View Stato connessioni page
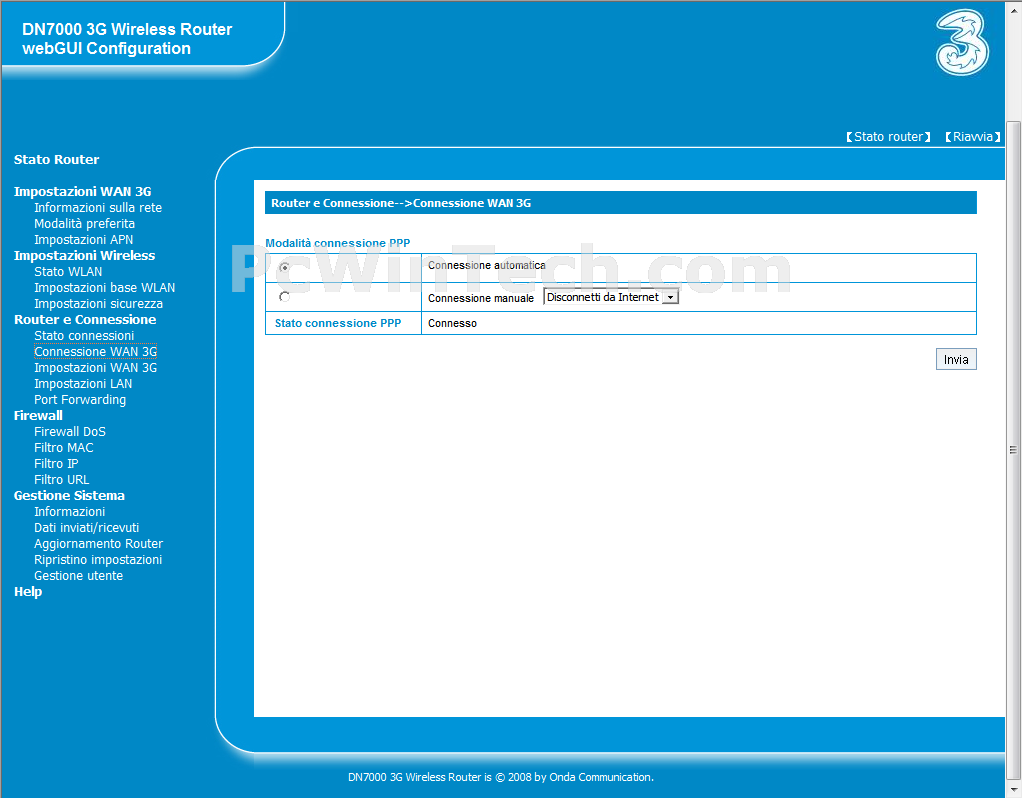Screen dimensions: 1022x798 tap(84, 336)
